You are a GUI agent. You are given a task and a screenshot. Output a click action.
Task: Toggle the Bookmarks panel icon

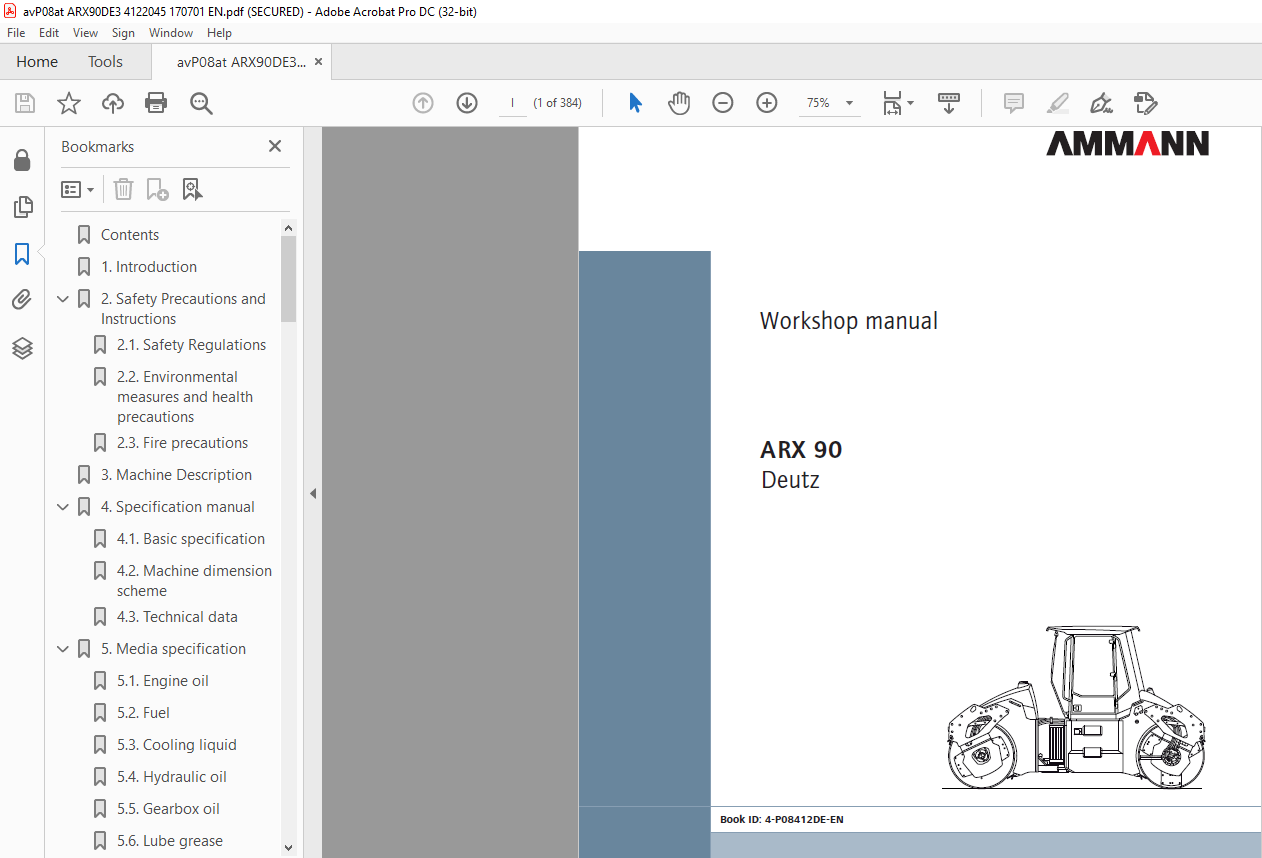click(x=22, y=254)
